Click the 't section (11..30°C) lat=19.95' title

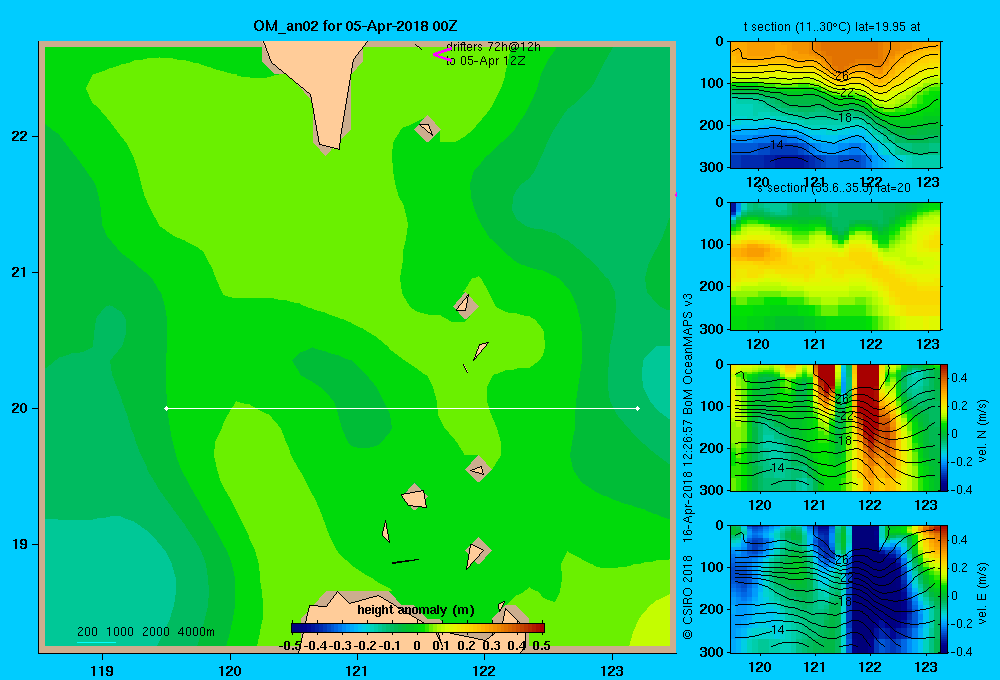[x=832, y=27]
